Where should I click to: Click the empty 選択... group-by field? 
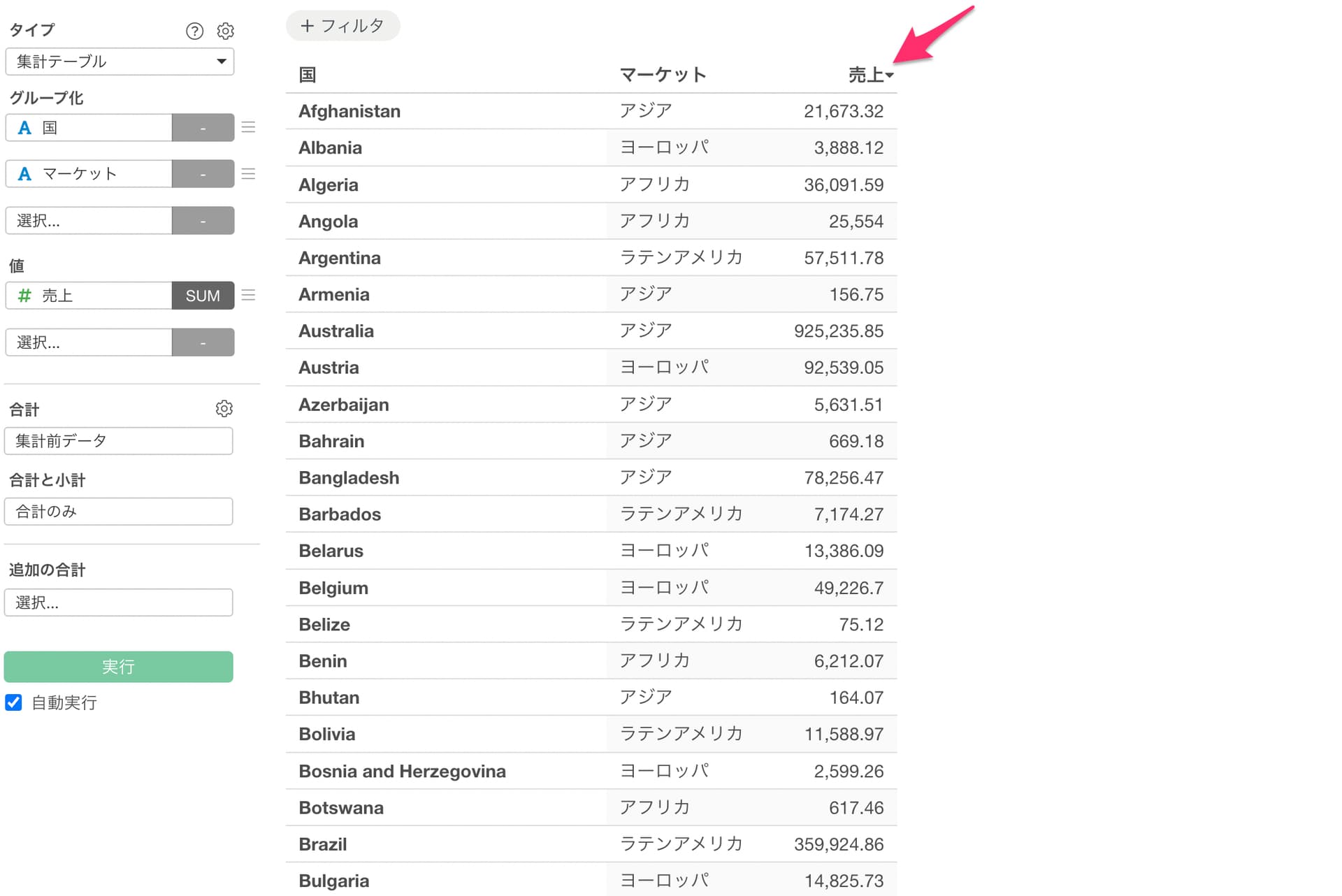coord(89,221)
